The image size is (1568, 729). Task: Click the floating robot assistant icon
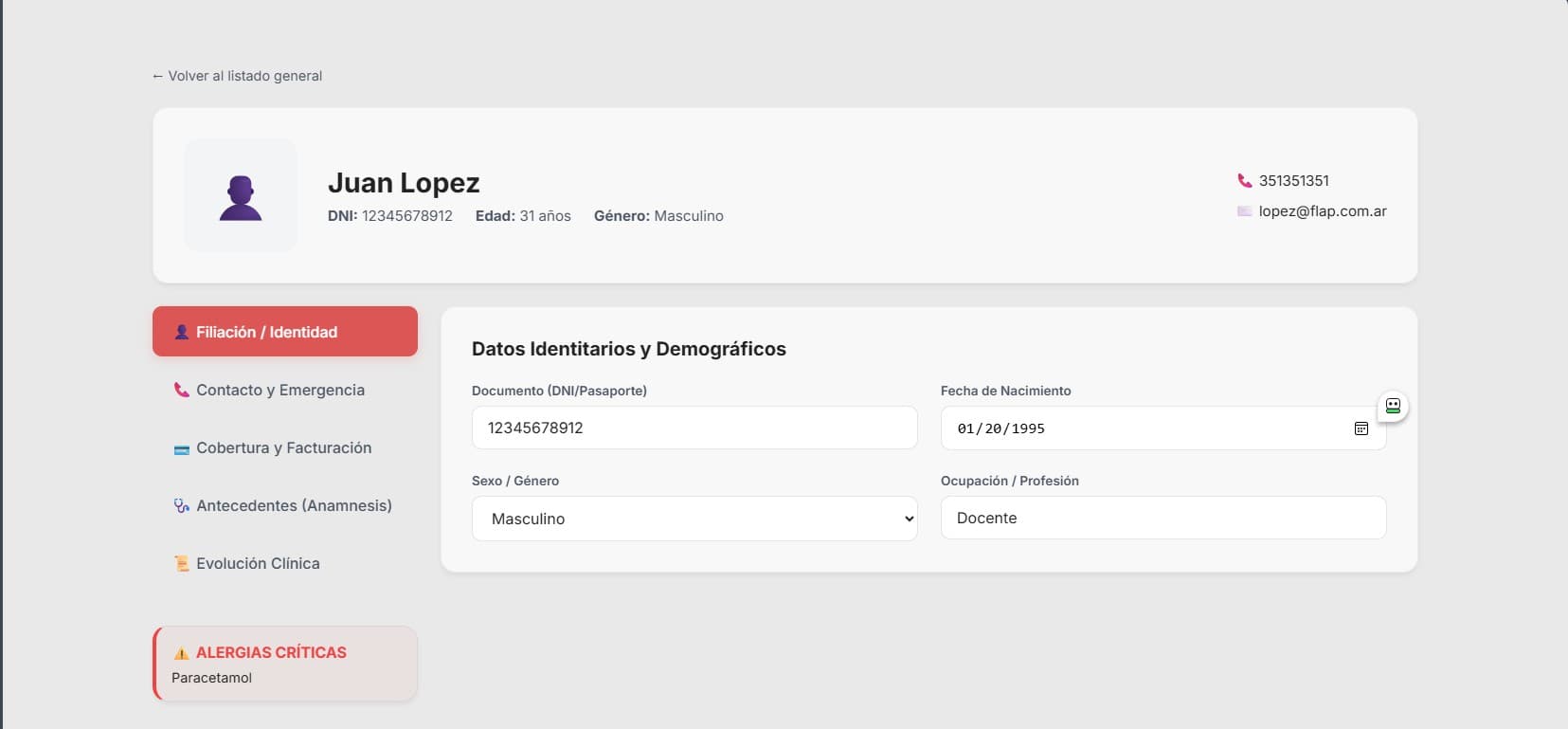pyautogui.click(x=1392, y=406)
